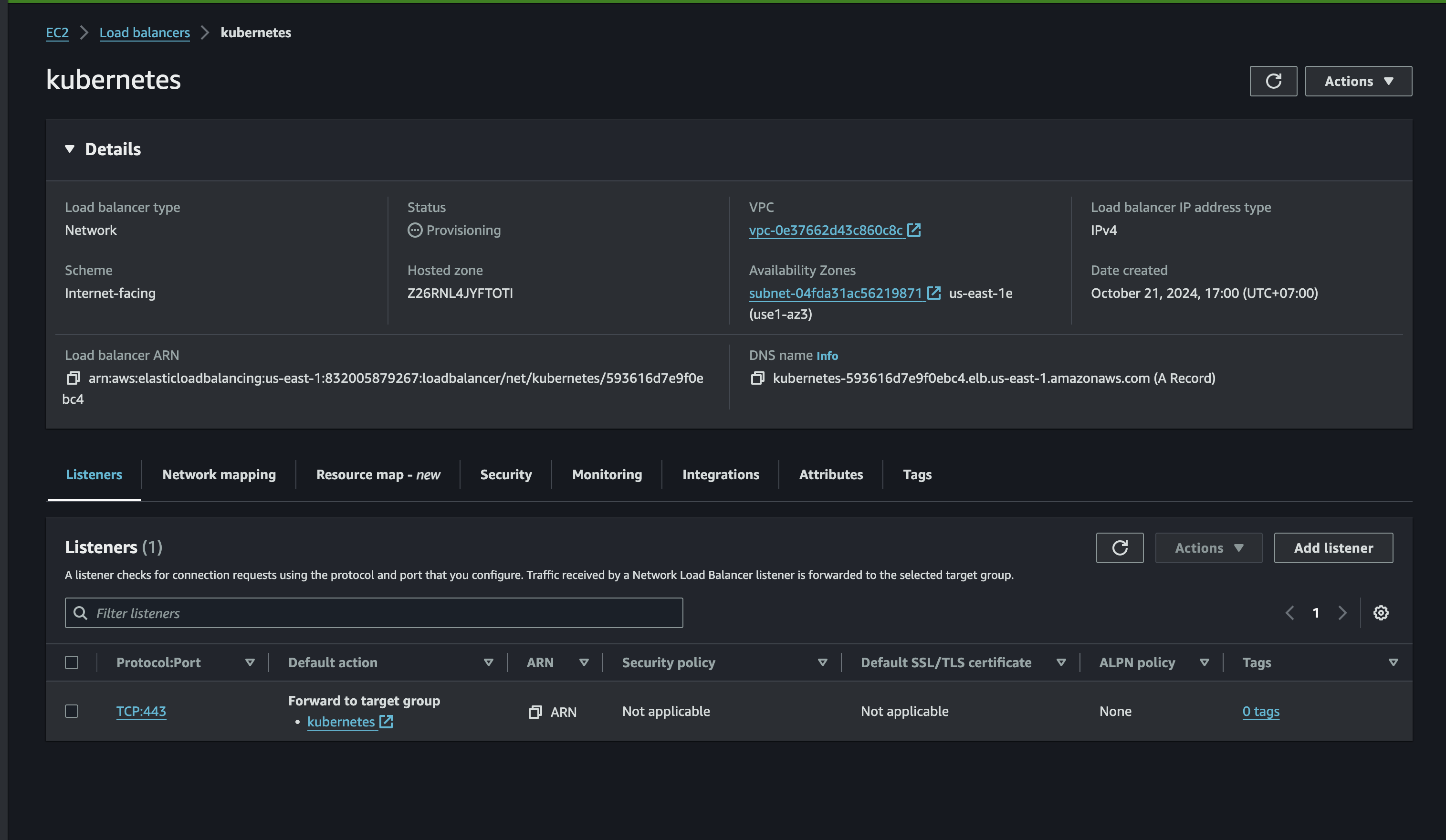Open the top Actions dropdown menu
The image size is (1446, 840).
point(1358,81)
